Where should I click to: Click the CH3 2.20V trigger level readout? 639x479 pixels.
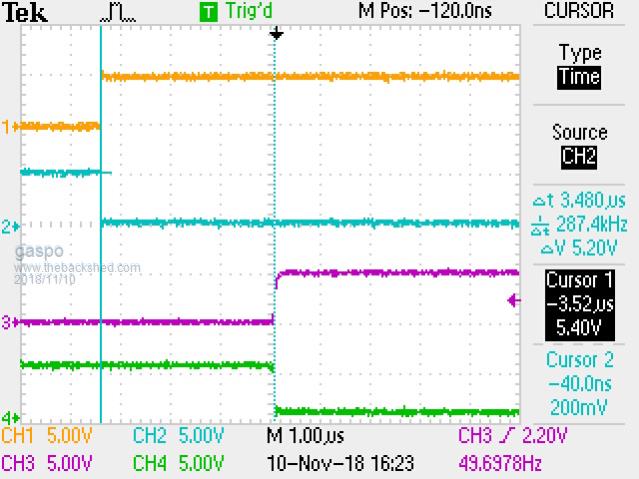tap(512, 437)
